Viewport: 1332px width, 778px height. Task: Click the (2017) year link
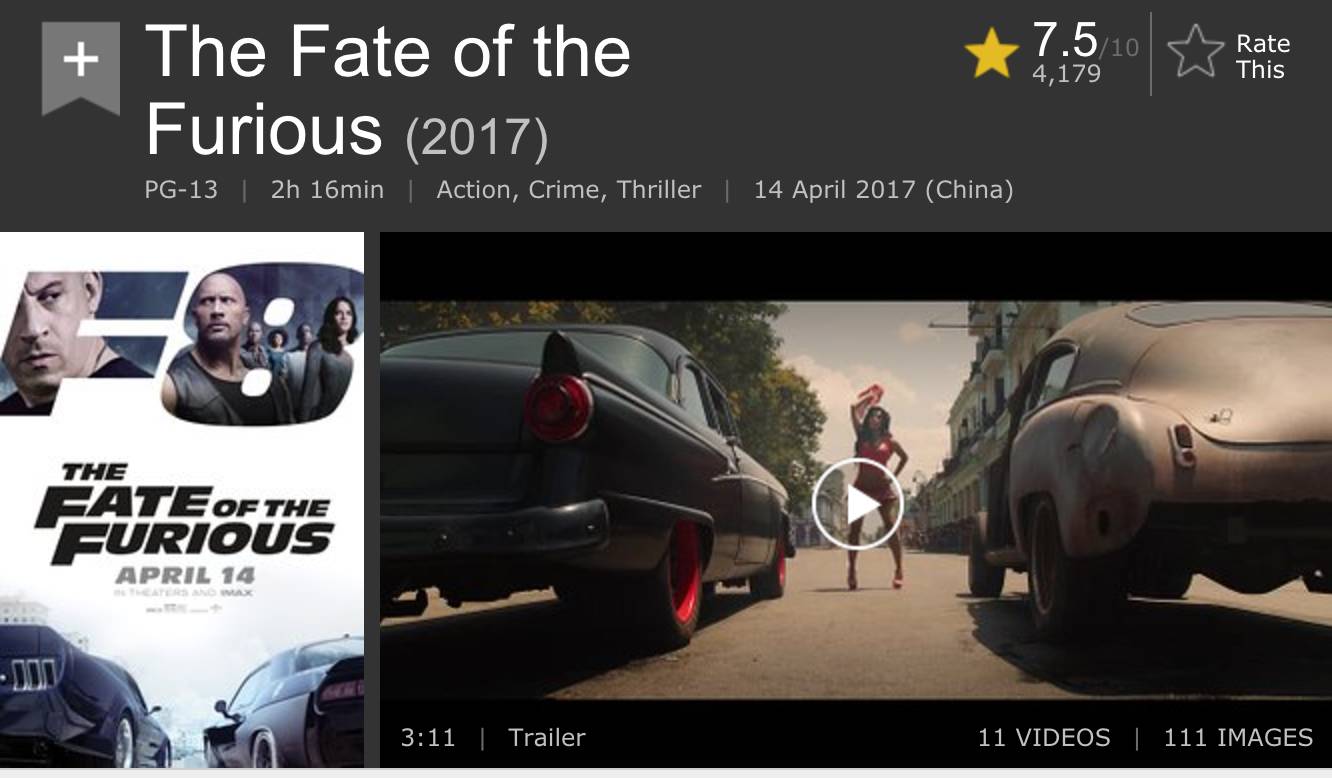coord(477,139)
